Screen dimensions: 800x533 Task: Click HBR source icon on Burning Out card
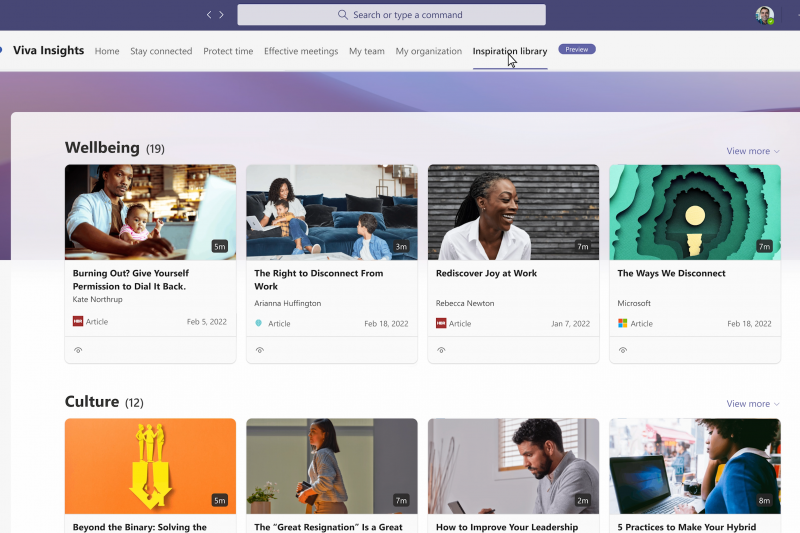[78, 321]
